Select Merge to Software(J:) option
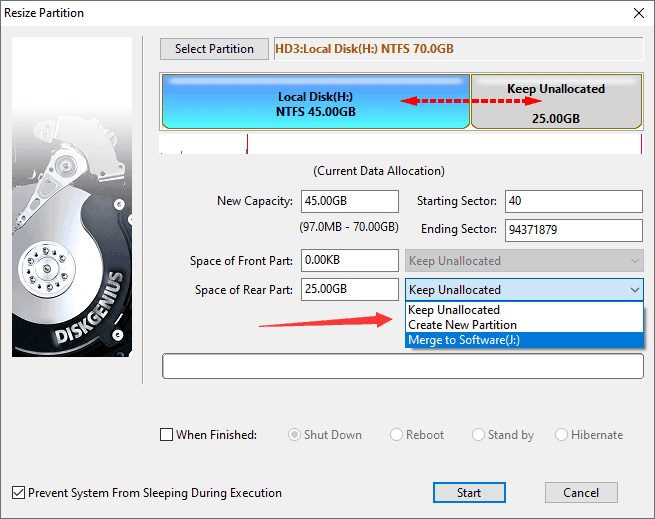The height and width of the screenshot is (519, 655). [461, 340]
